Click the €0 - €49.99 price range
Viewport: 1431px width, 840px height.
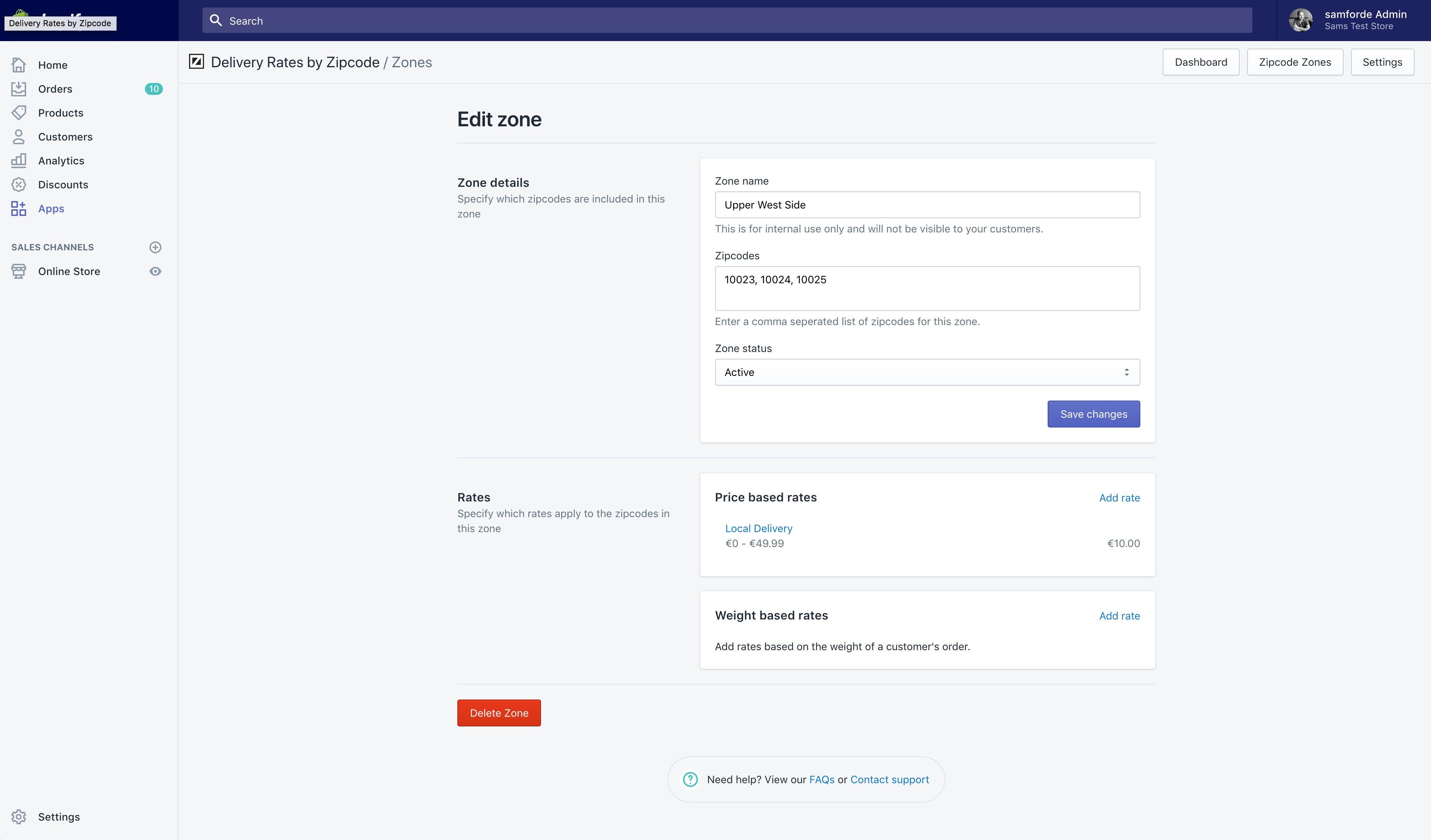click(x=754, y=543)
